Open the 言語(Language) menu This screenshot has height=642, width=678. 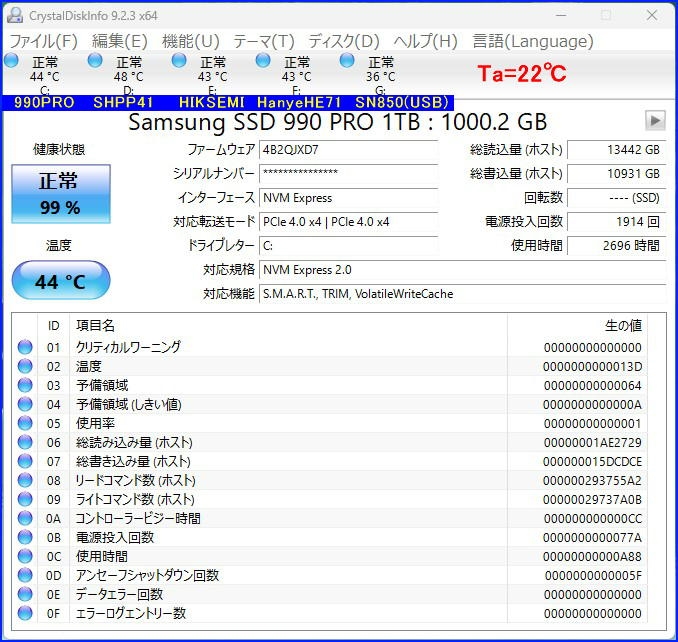[x=533, y=41]
